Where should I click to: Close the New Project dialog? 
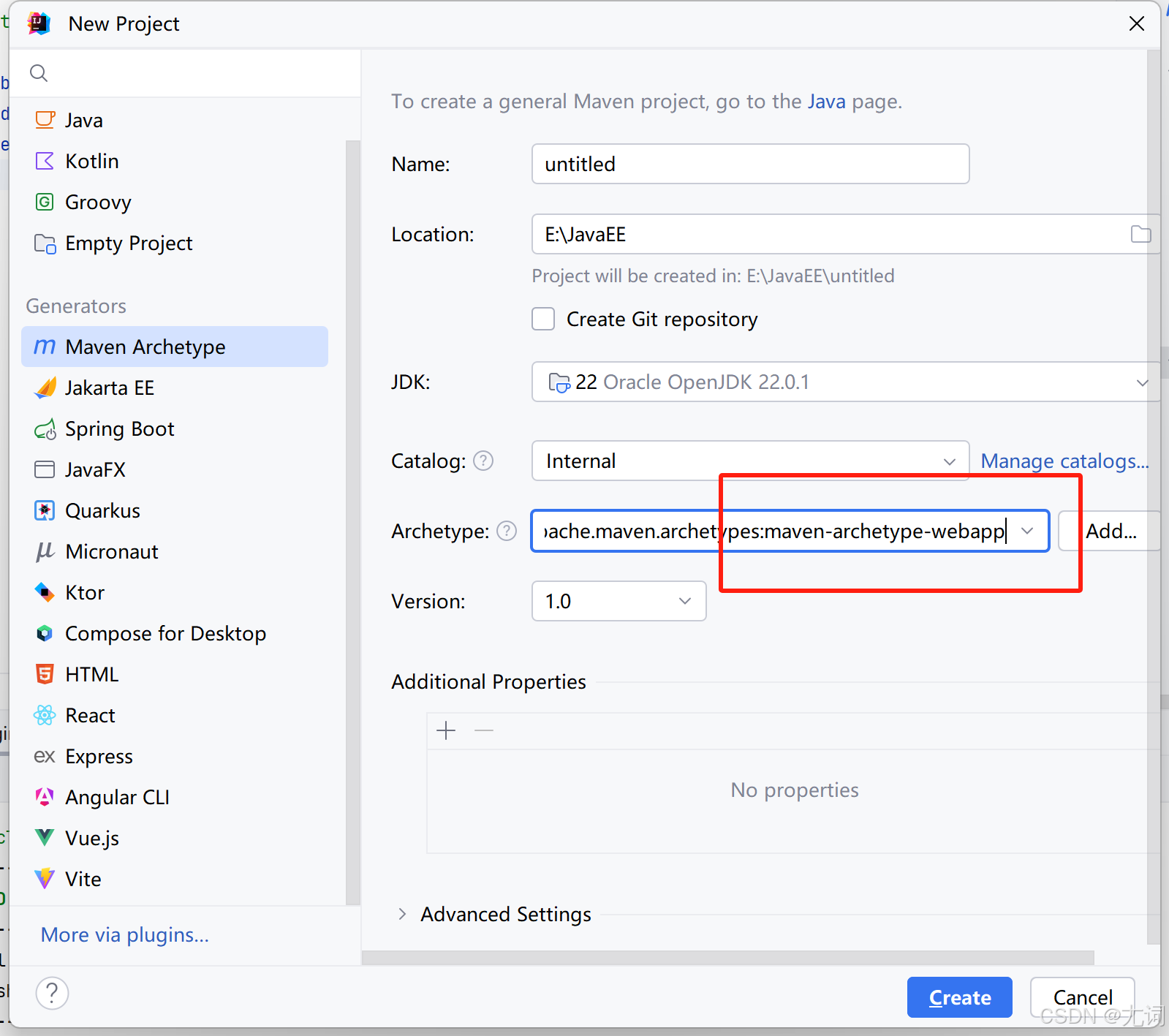1136,23
